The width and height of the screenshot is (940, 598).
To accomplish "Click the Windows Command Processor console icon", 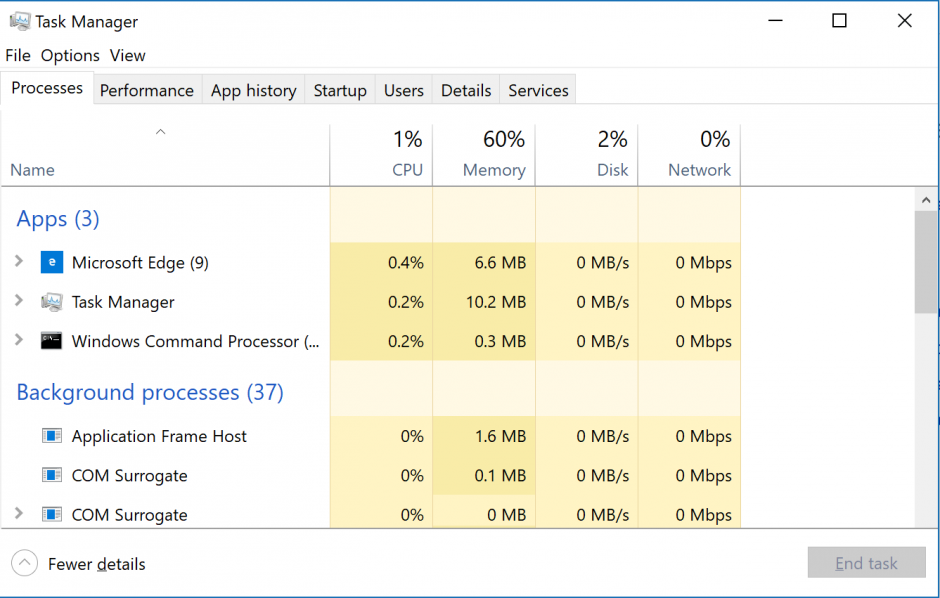I will pos(51,341).
